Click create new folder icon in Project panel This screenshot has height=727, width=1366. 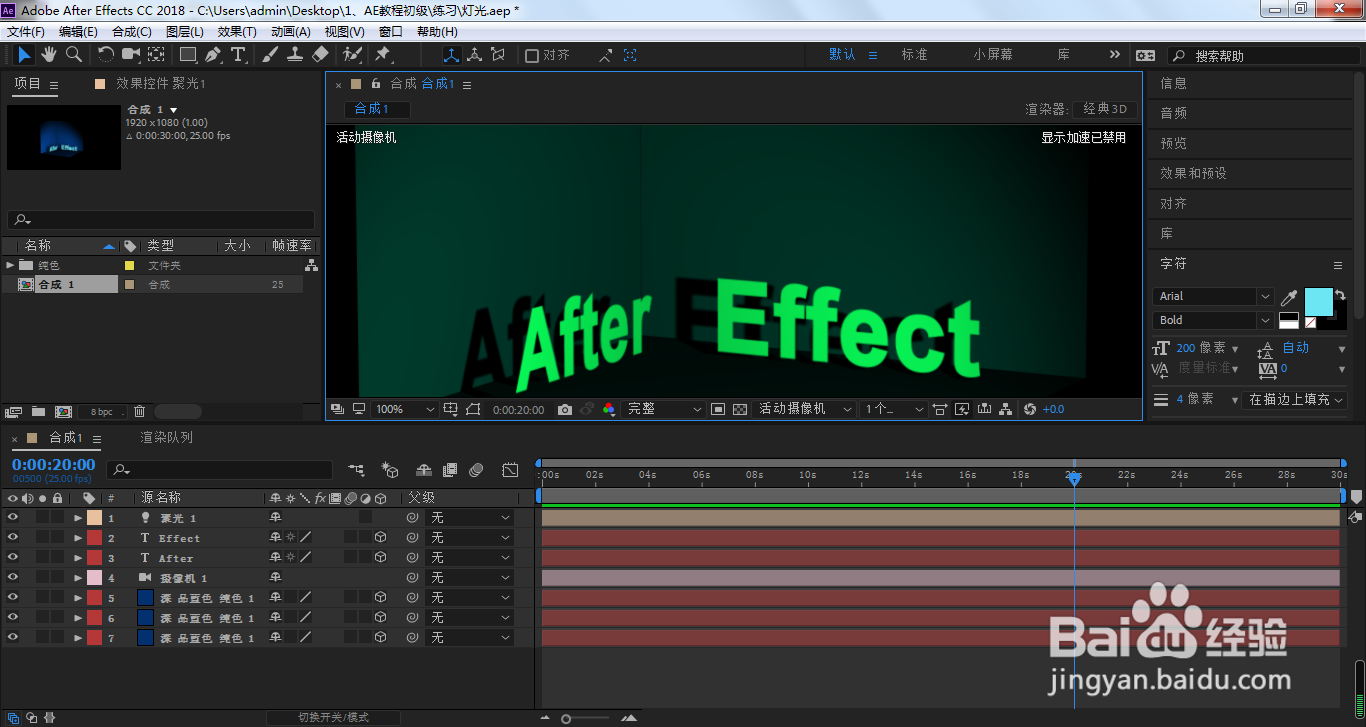38,411
